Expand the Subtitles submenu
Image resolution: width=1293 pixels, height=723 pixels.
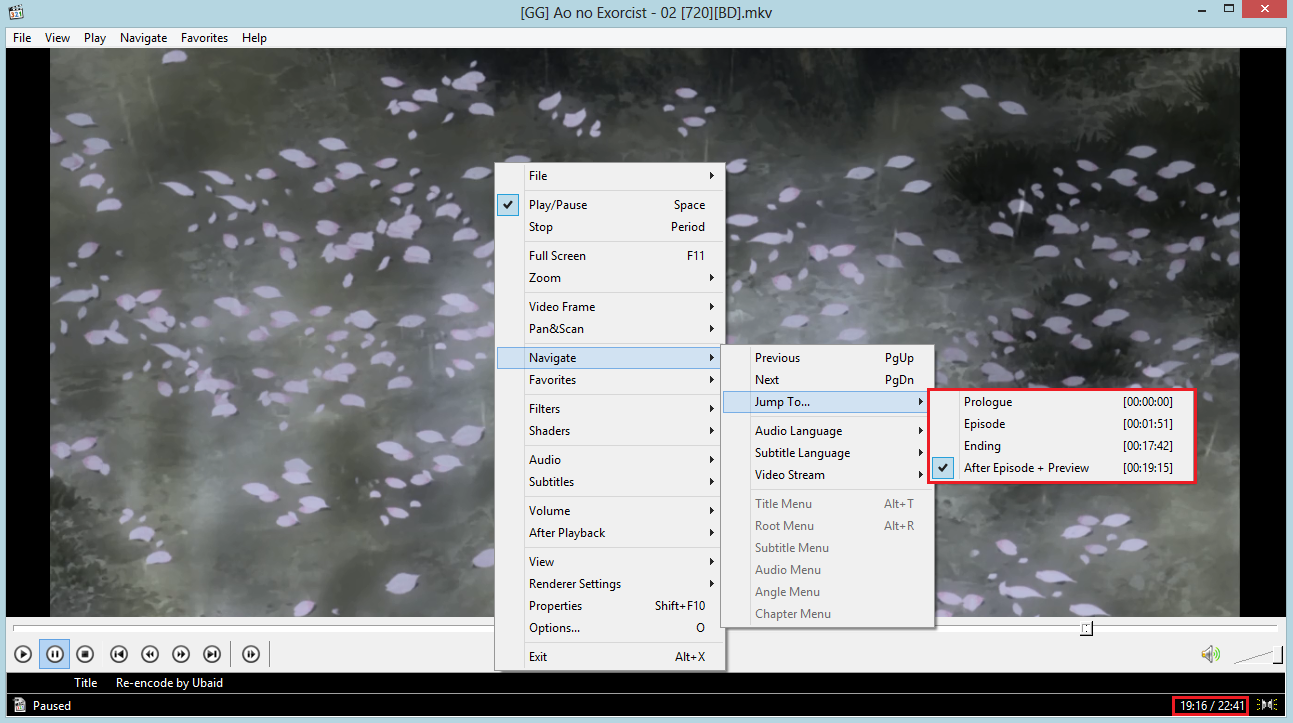pos(611,482)
